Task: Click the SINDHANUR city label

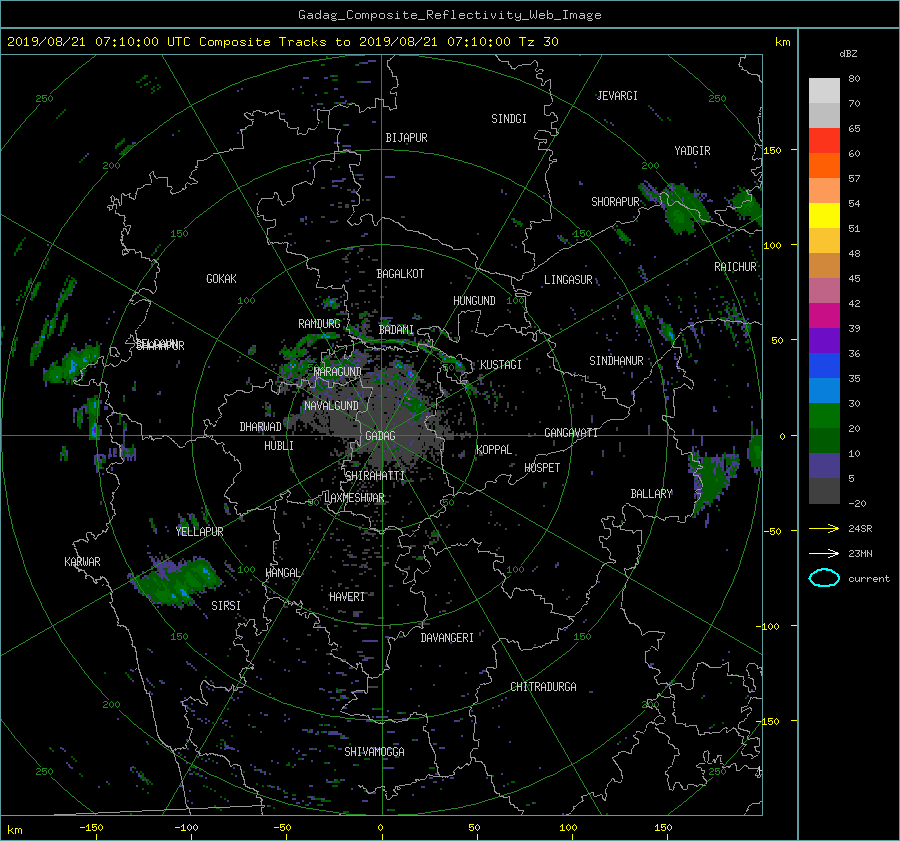Action: 616,361
